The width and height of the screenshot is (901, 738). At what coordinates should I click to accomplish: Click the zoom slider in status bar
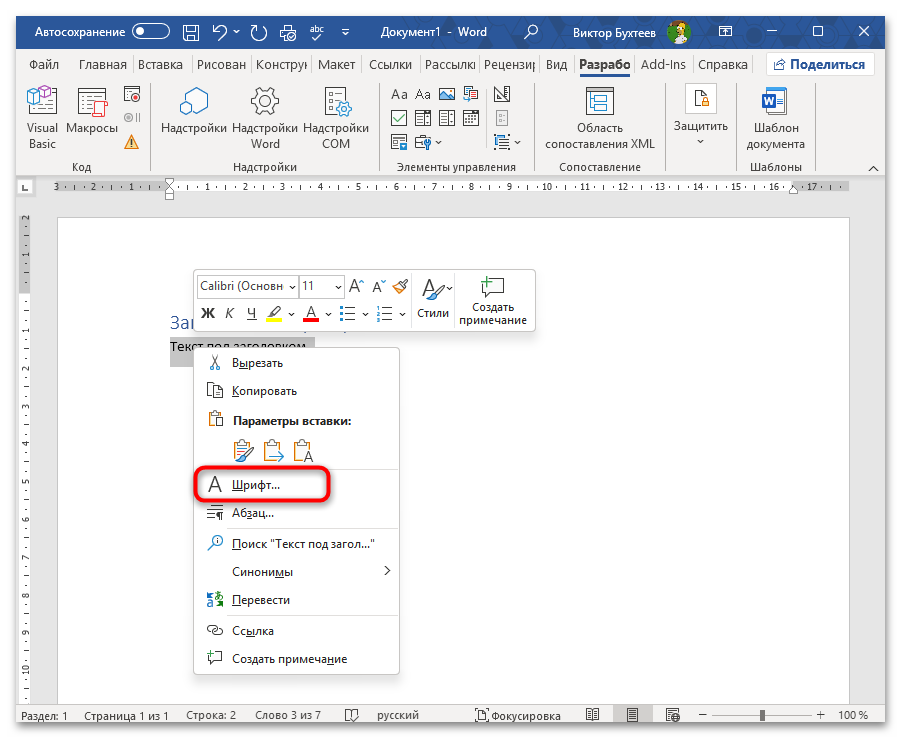762,716
